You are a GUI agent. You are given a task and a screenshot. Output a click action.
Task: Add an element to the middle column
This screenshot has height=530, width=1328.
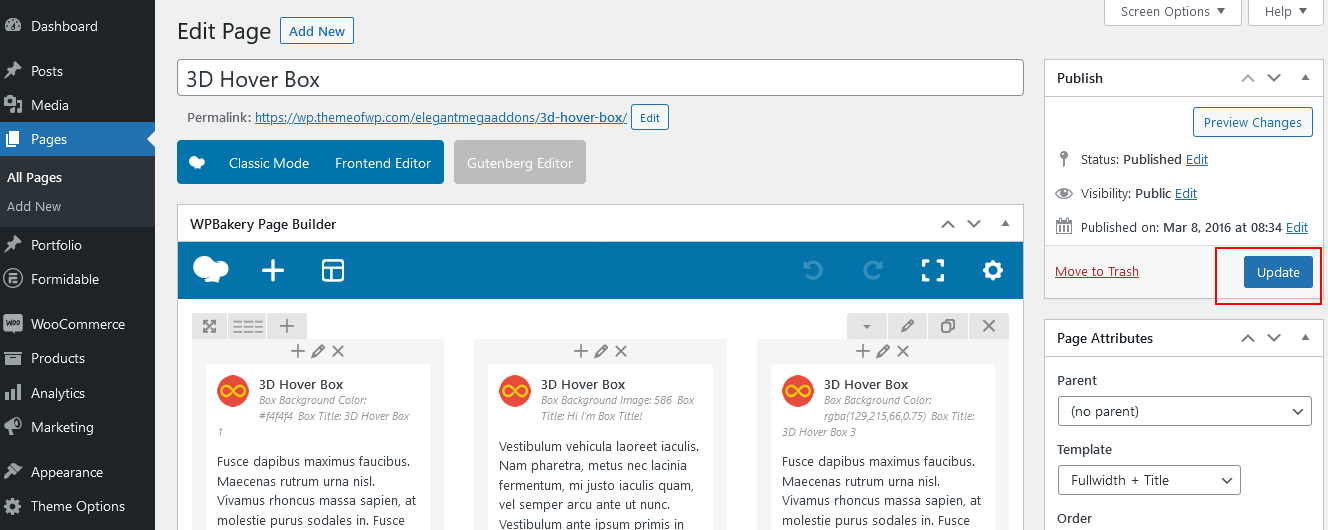tap(580, 351)
